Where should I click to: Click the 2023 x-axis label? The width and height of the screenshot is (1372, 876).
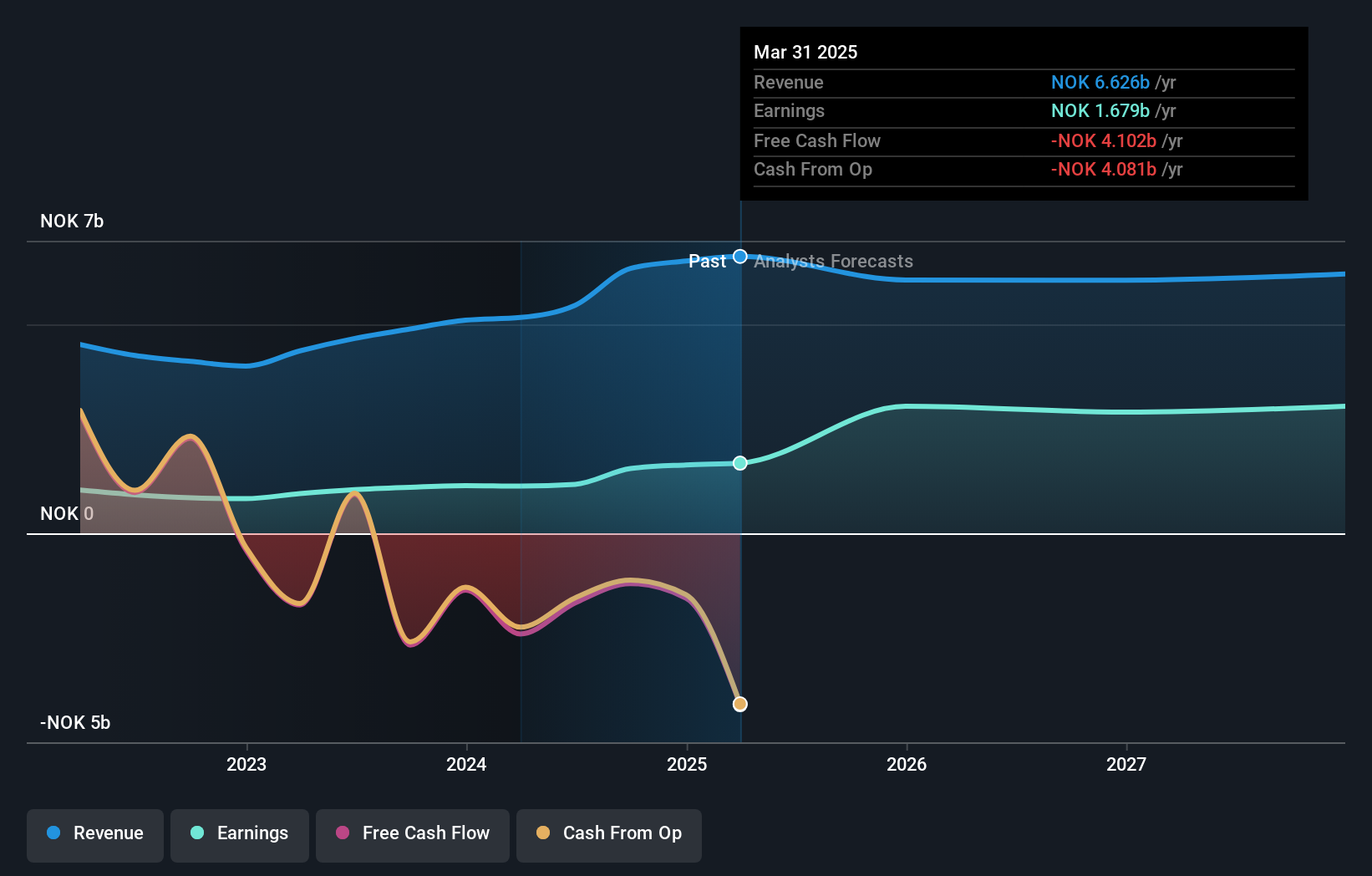point(246,764)
